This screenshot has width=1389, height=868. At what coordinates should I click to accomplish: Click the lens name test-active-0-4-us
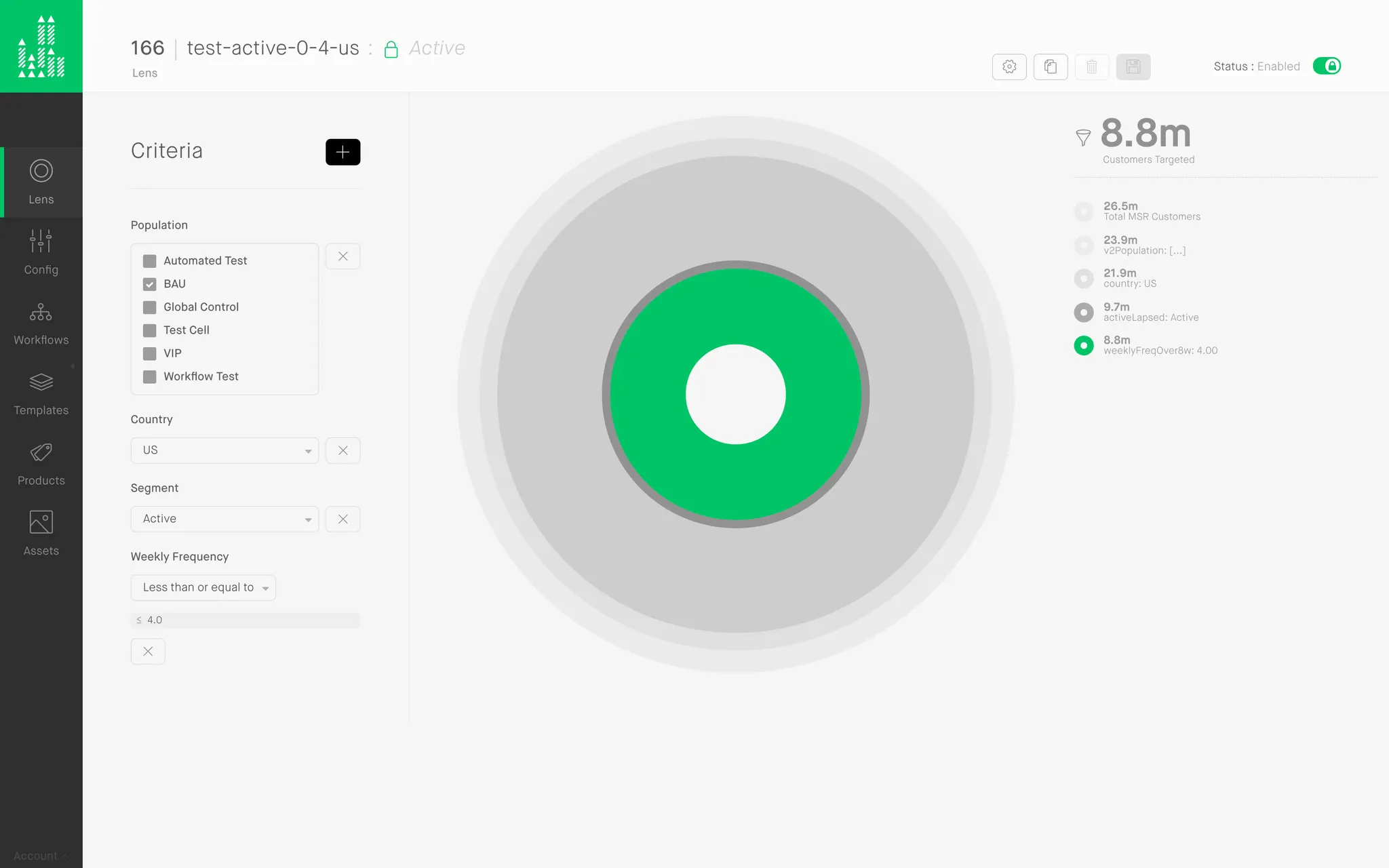[x=273, y=48]
